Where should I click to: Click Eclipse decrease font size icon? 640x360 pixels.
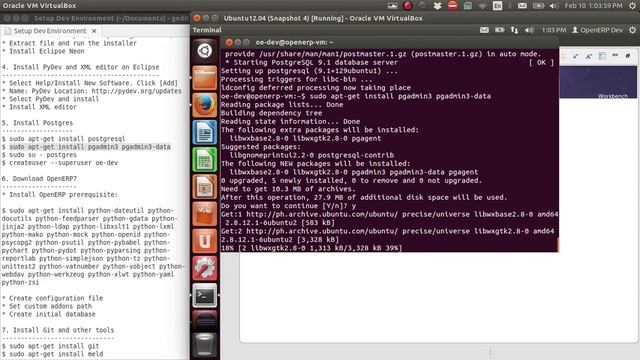[575, 56]
